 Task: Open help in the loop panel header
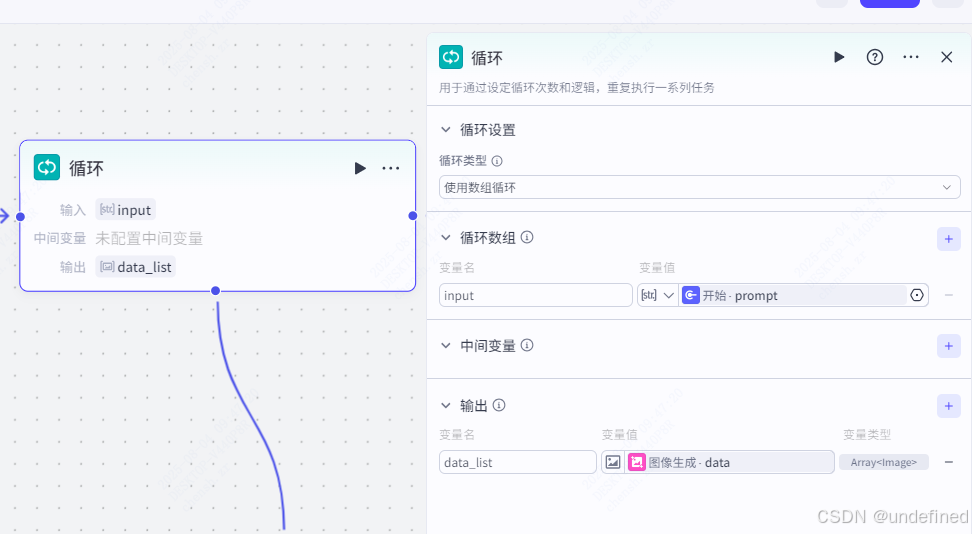pos(875,57)
